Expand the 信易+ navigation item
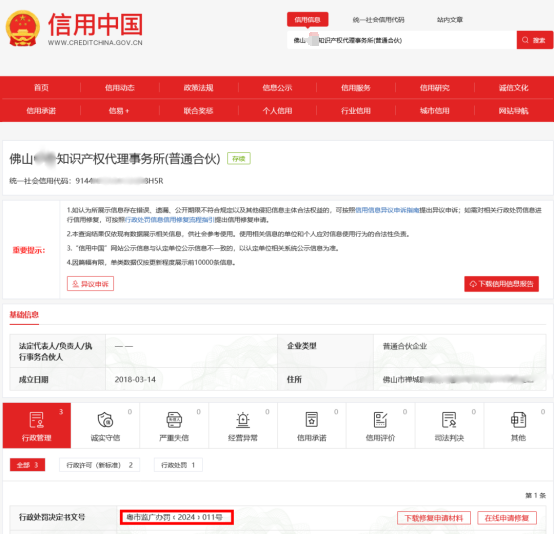Image resolution: width=554 pixels, height=535 pixels. coord(119,111)
